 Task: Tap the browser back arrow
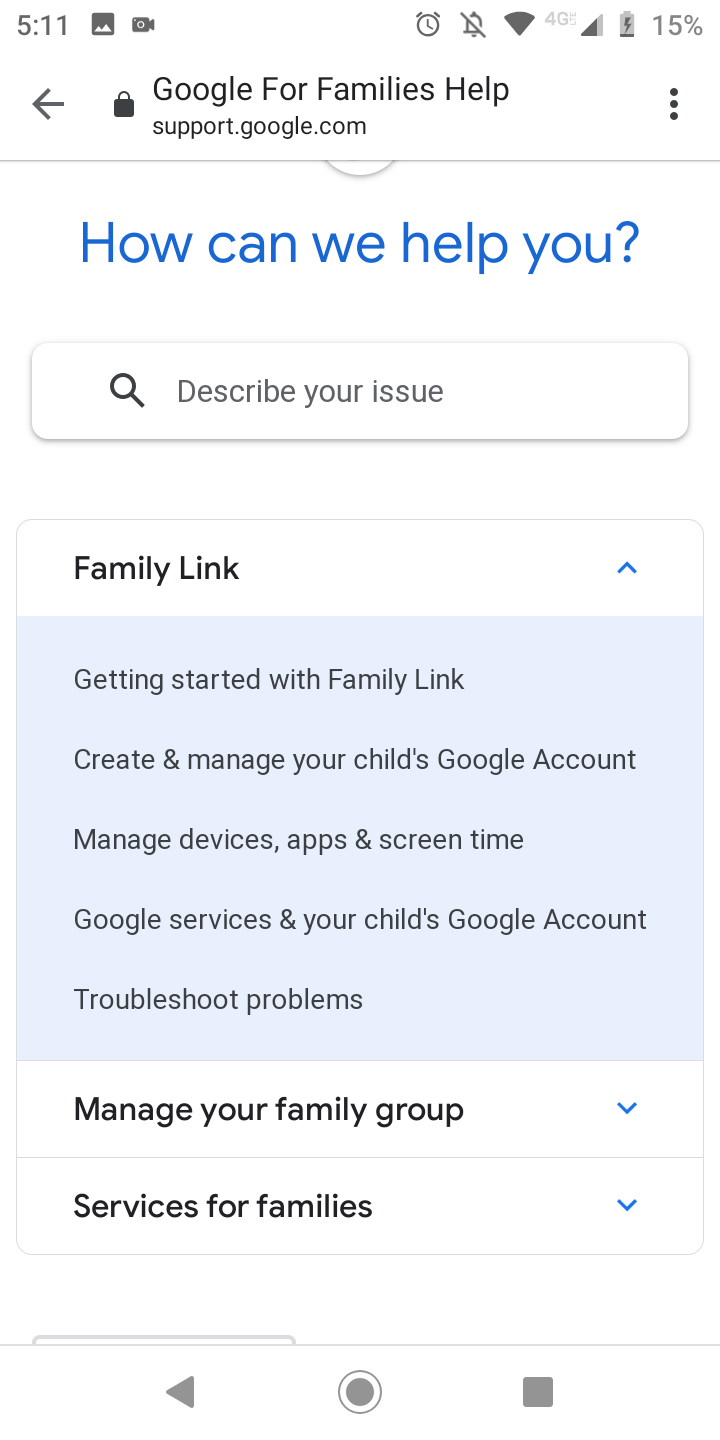(47, 104)
